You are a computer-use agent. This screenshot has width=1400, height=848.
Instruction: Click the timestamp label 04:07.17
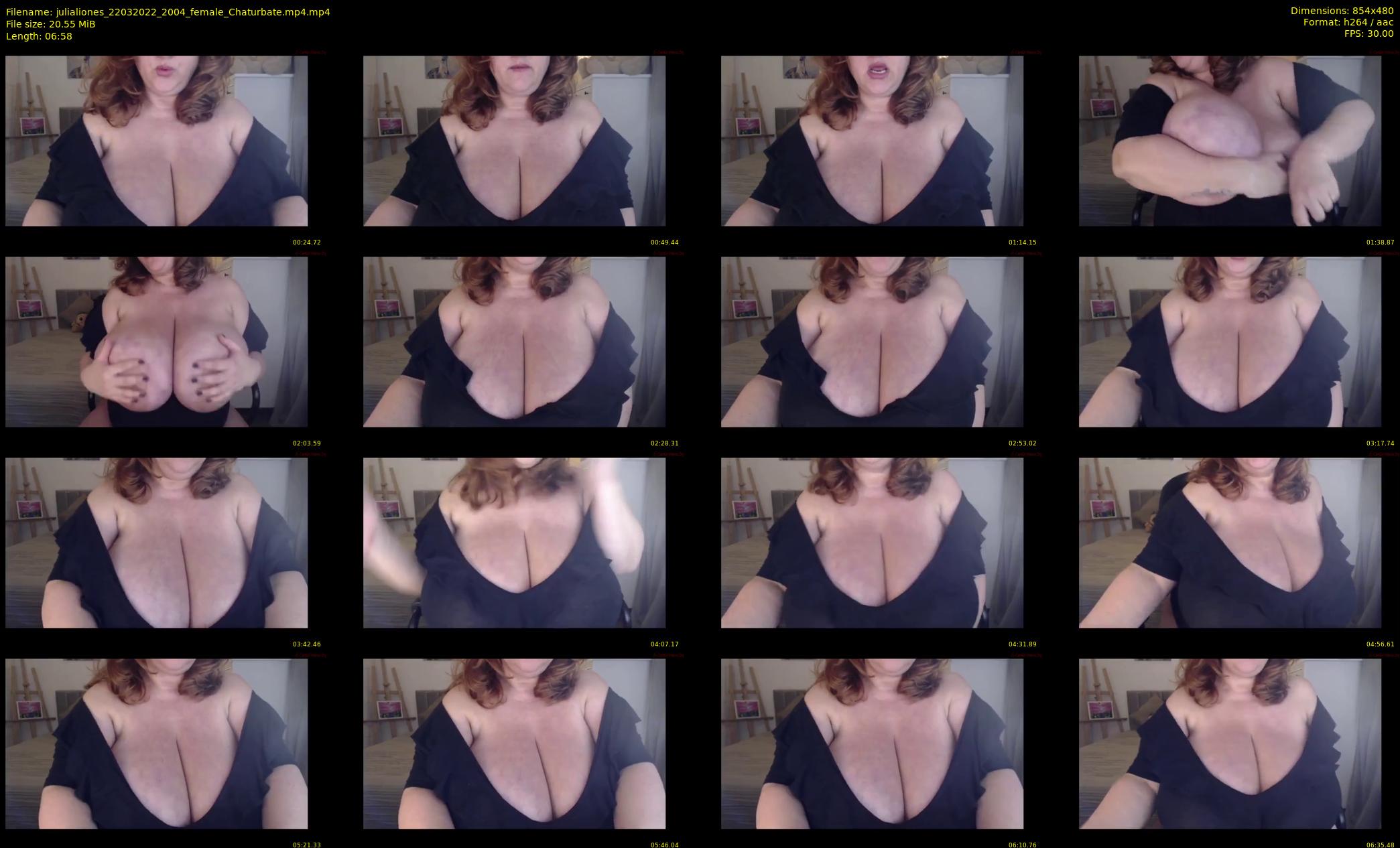[x=665, y=644]
